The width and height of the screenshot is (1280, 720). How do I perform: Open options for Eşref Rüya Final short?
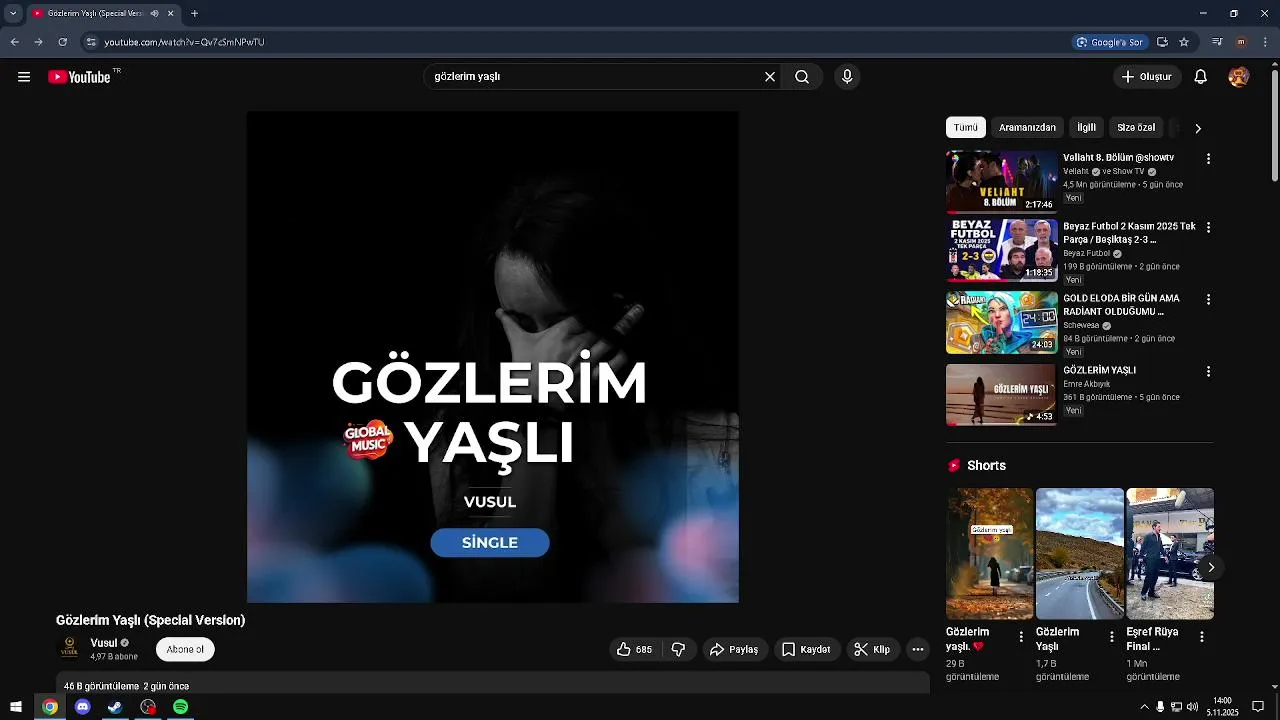[x=1202, y=637]
